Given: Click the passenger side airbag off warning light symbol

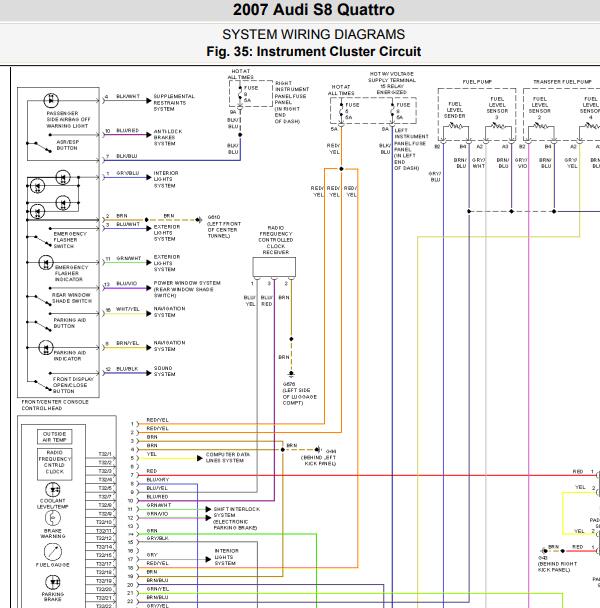Looking at the screenshot, I should pos(51,100).
